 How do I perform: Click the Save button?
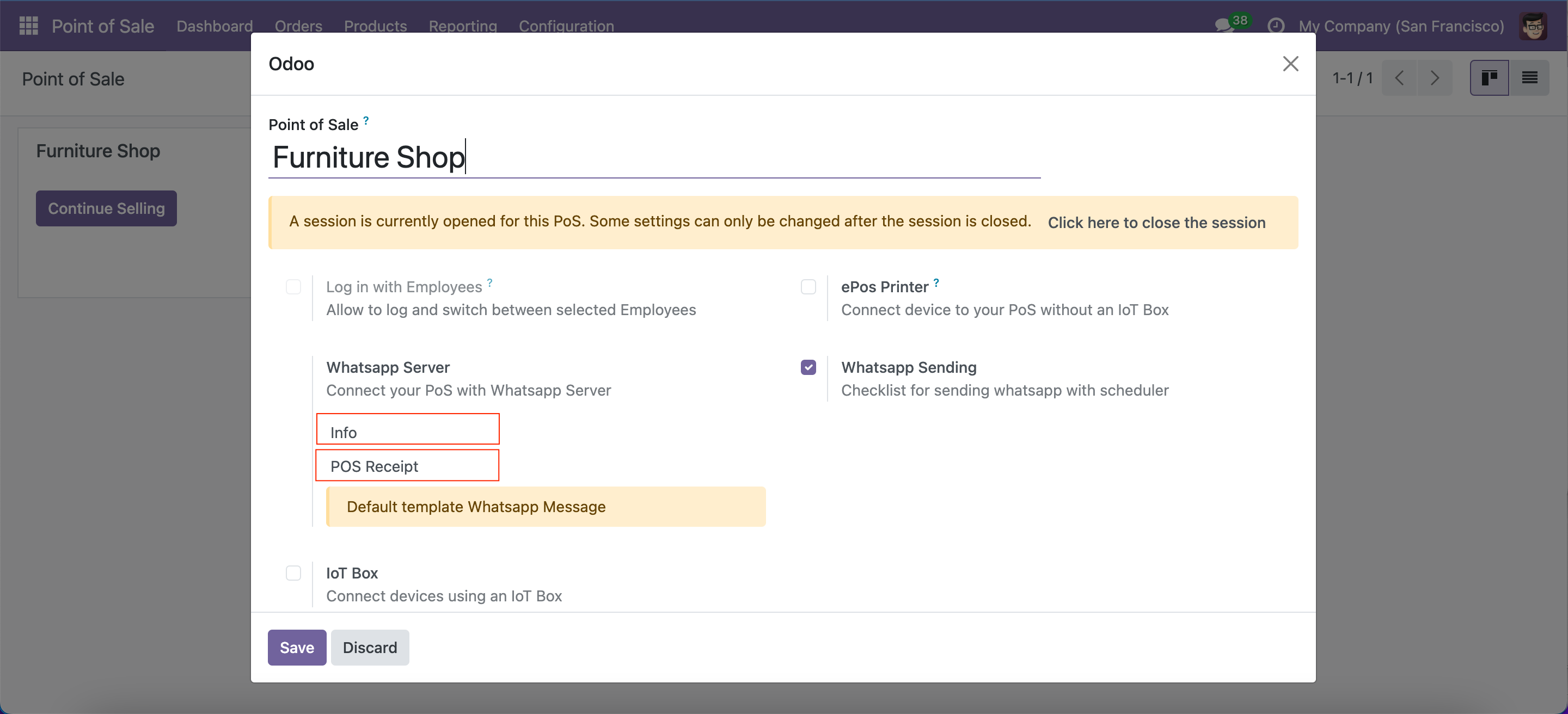297,647
